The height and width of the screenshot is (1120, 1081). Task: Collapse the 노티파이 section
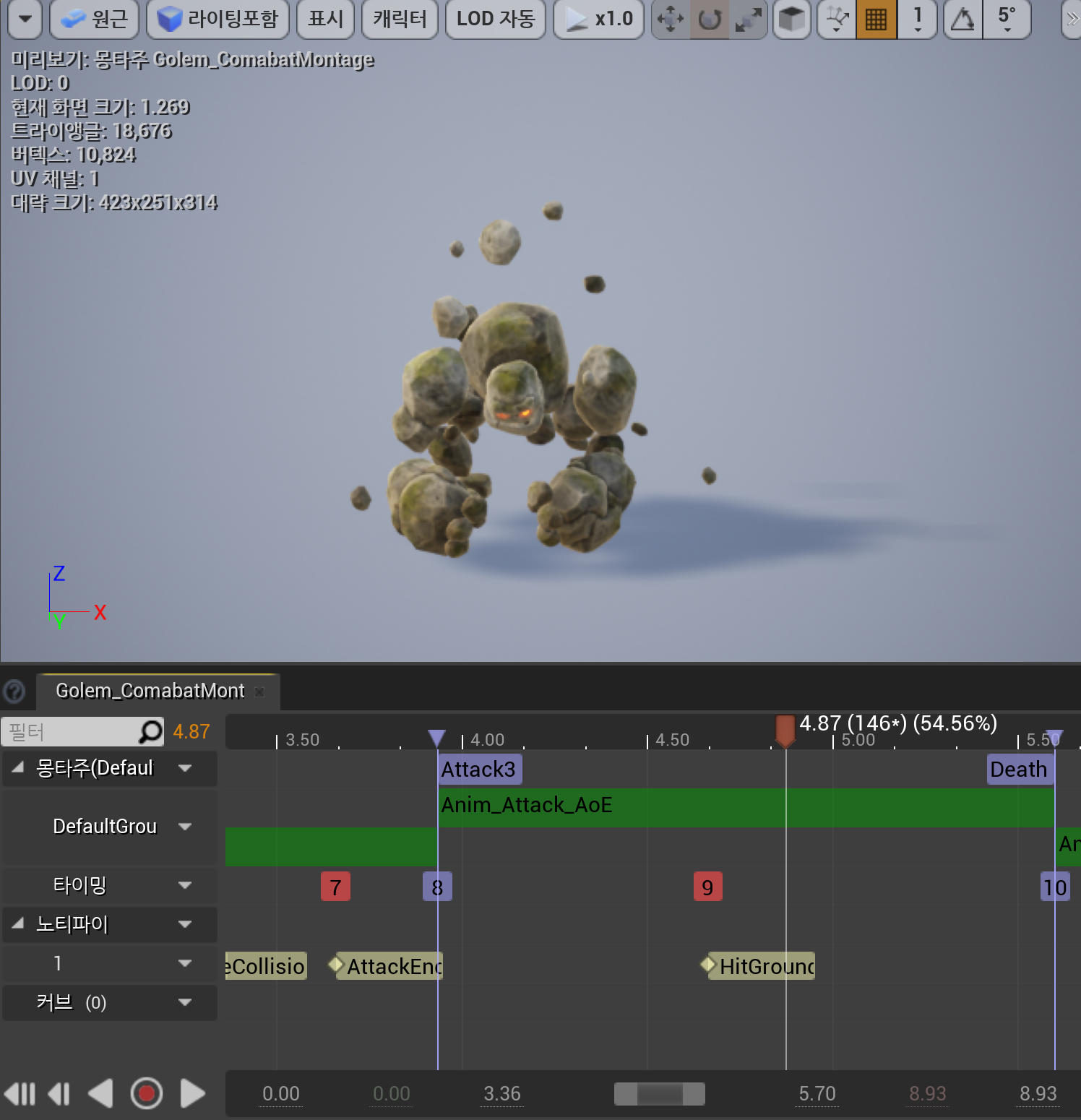pos(17,924)
